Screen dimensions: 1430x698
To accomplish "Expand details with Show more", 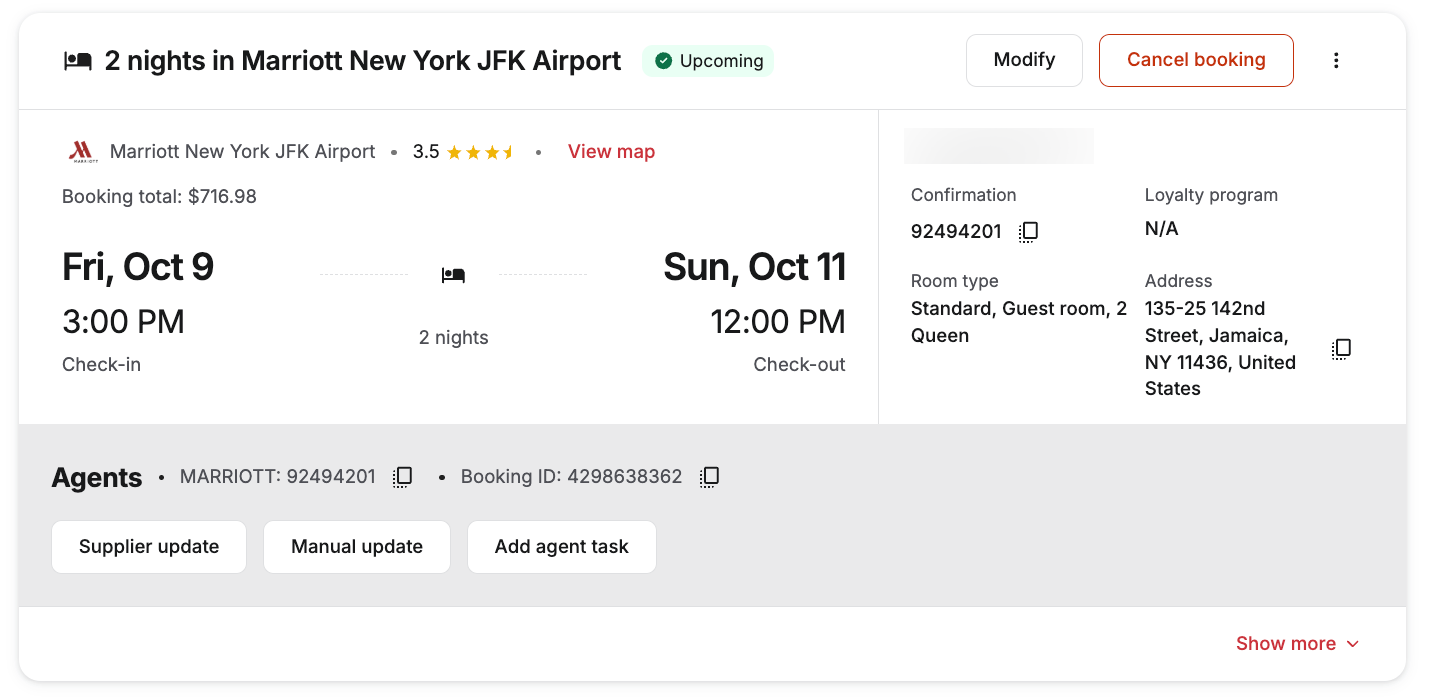I will coord(1298,644).
